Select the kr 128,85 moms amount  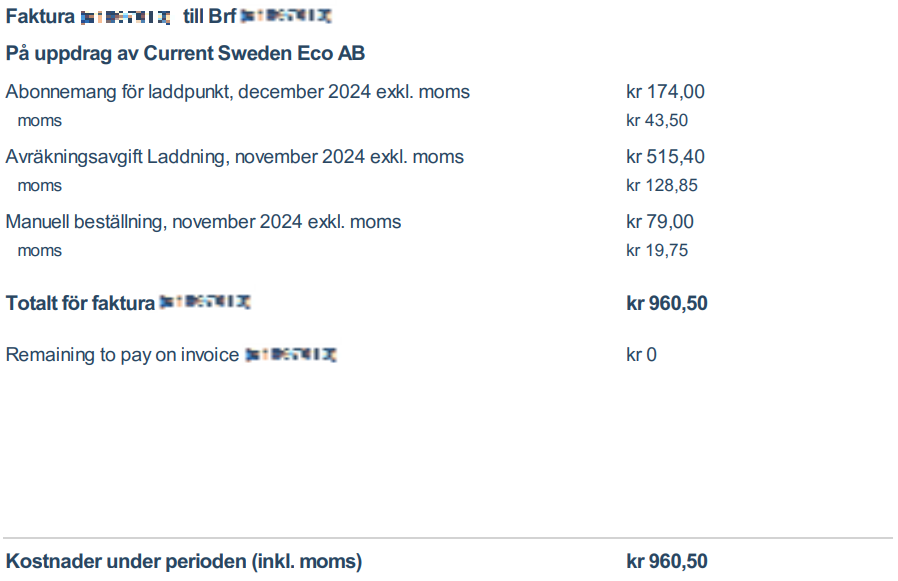click(662, 185)
